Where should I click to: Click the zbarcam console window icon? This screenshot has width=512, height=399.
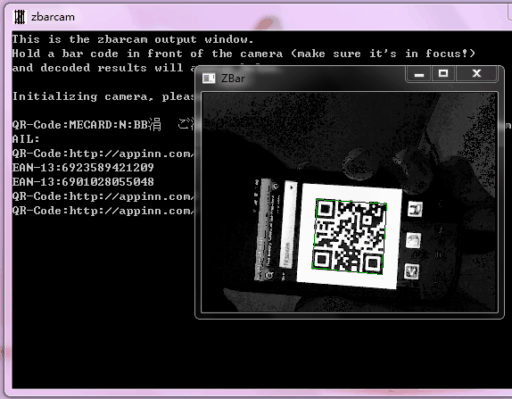[19, 17]
